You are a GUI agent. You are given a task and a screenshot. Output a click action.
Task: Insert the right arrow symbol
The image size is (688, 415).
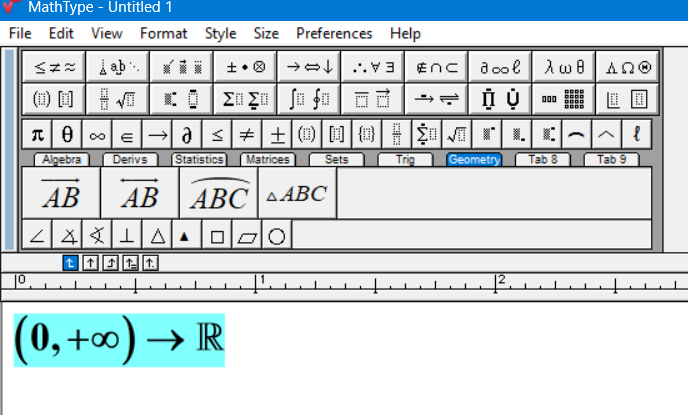(157, 134)
